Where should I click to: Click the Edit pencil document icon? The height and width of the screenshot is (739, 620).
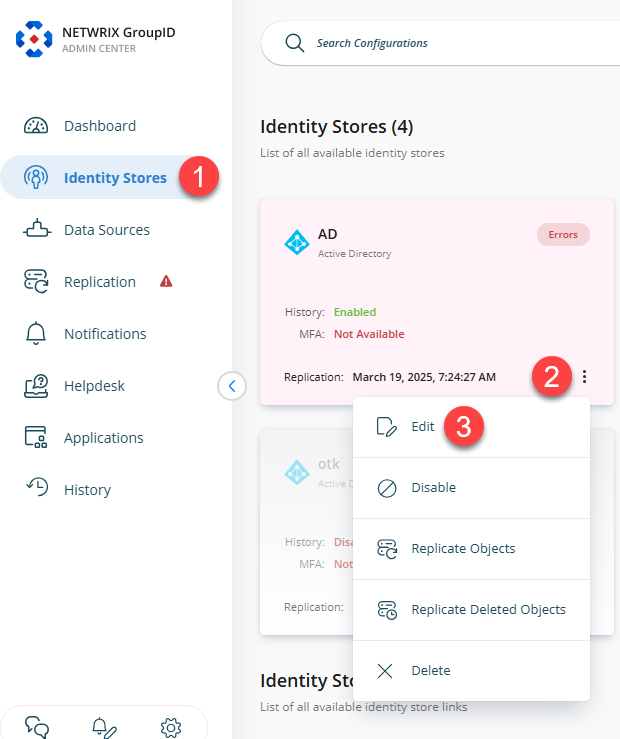[x=386, y=427]
